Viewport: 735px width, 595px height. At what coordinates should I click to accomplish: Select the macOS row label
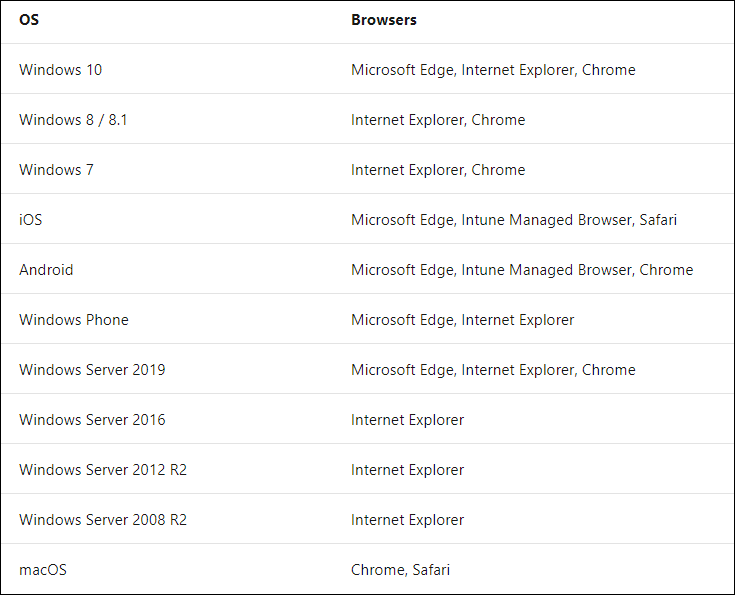pos(43,570)
